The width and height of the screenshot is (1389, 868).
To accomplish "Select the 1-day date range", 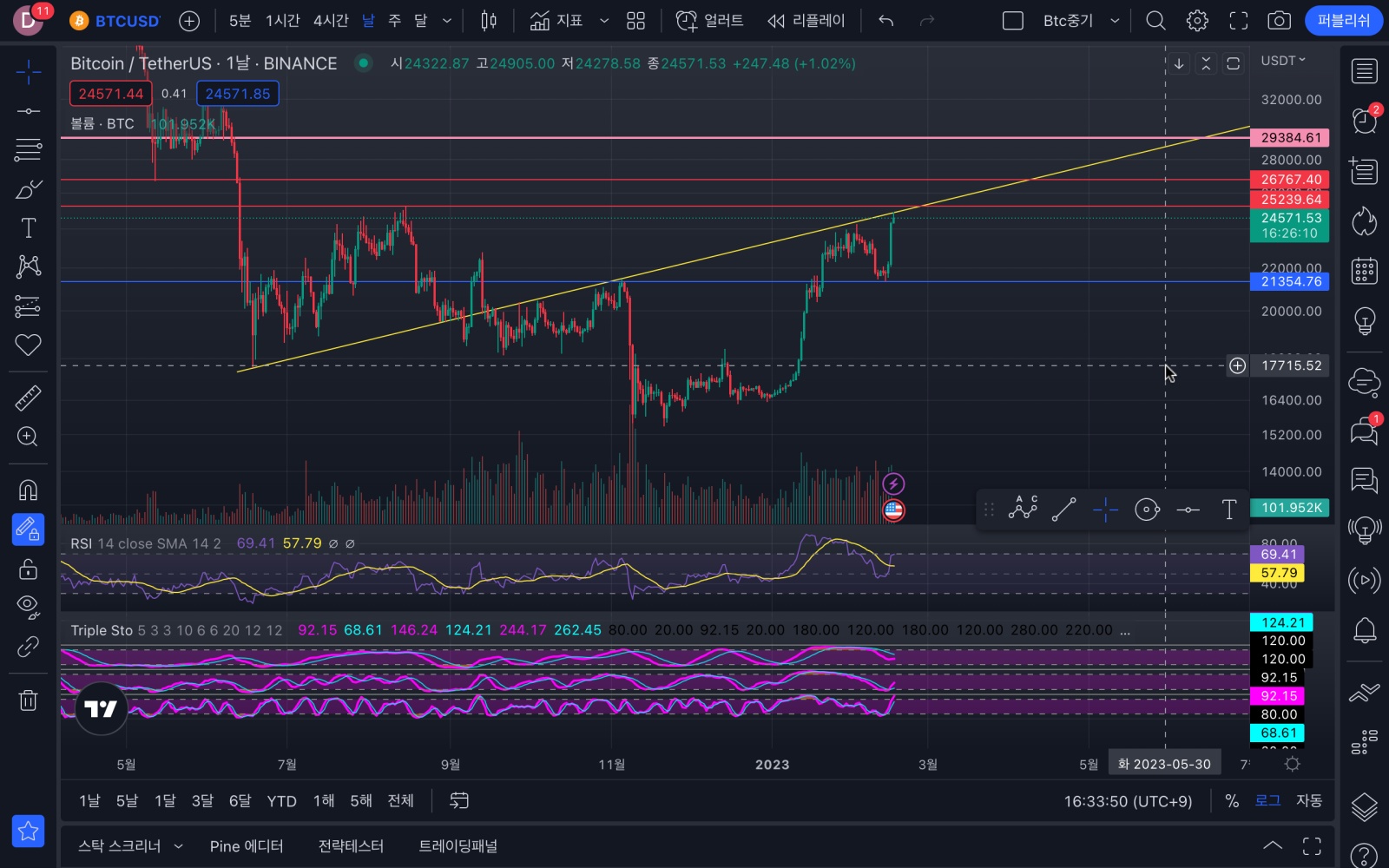I will [x=89, y=801].
